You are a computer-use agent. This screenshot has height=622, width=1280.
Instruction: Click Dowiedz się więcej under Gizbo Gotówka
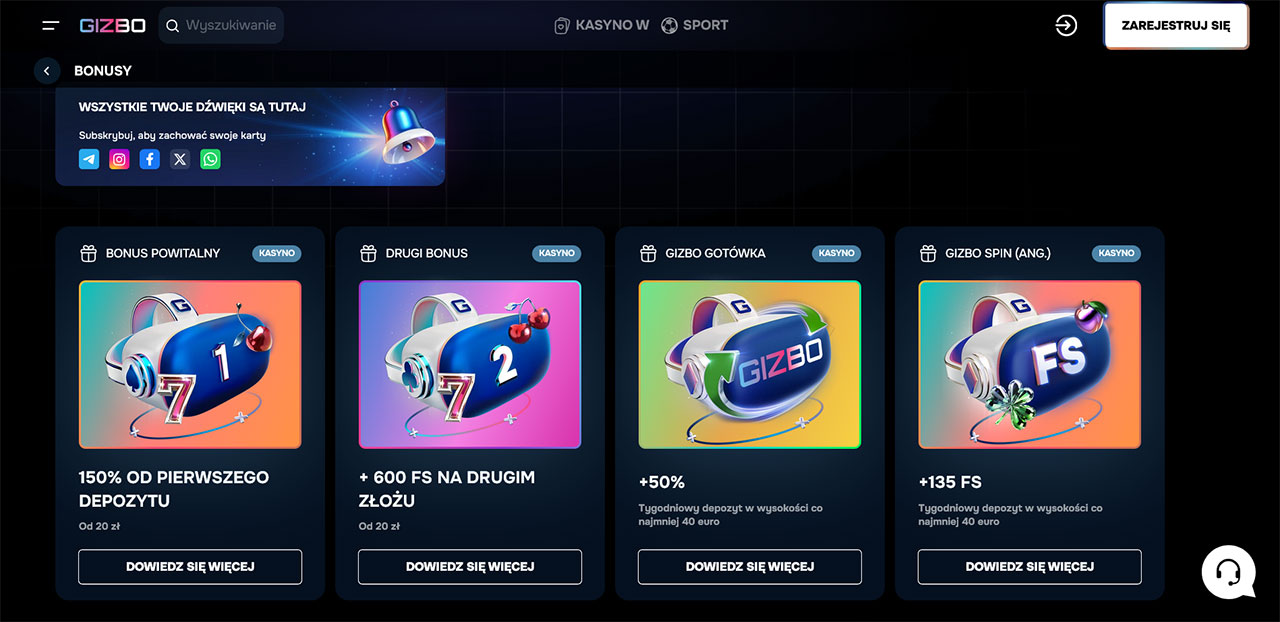(x=750, y=566)
